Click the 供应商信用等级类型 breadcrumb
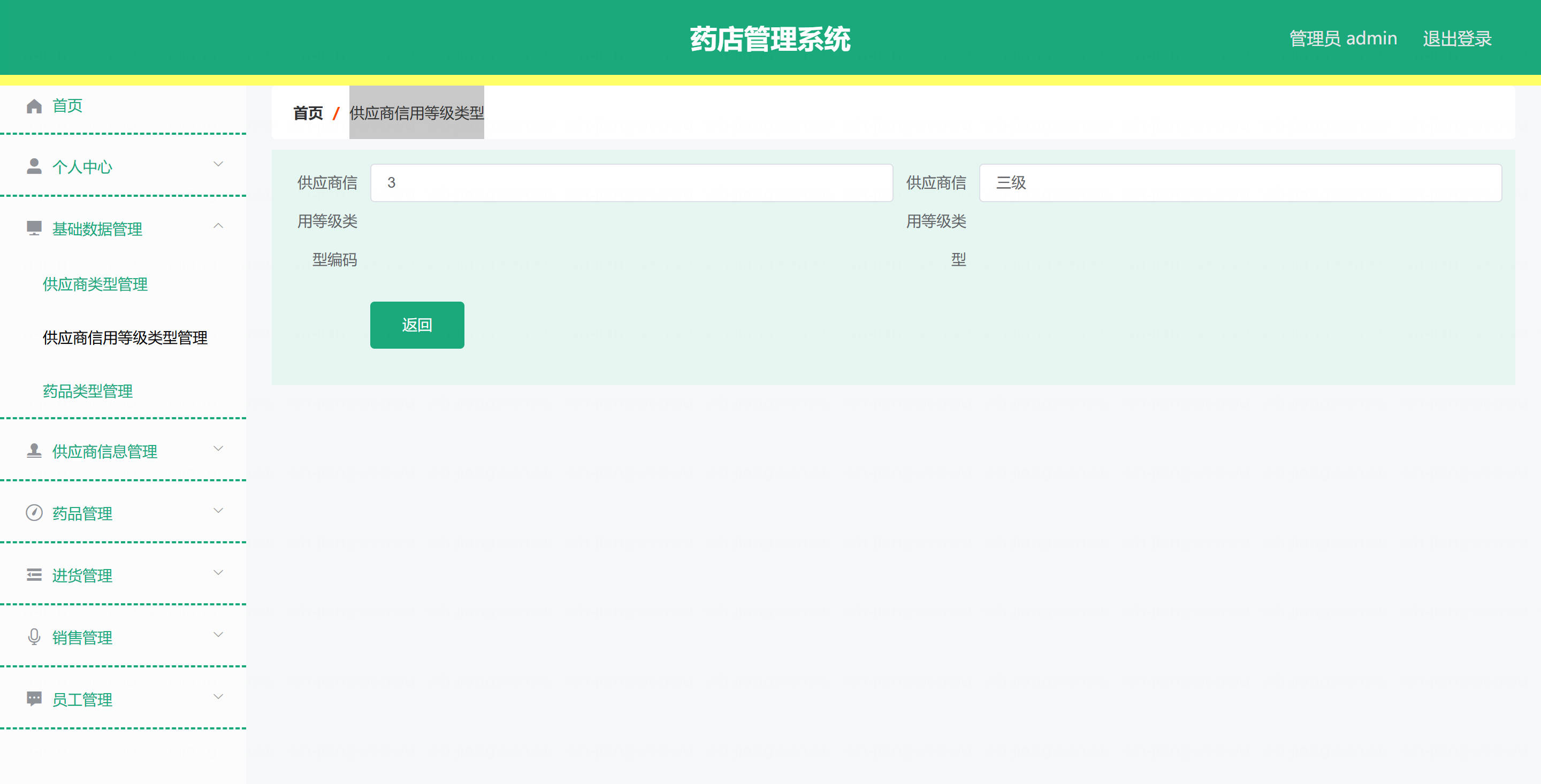Viewport: 1541px width, 784px height. pos(416,113)
